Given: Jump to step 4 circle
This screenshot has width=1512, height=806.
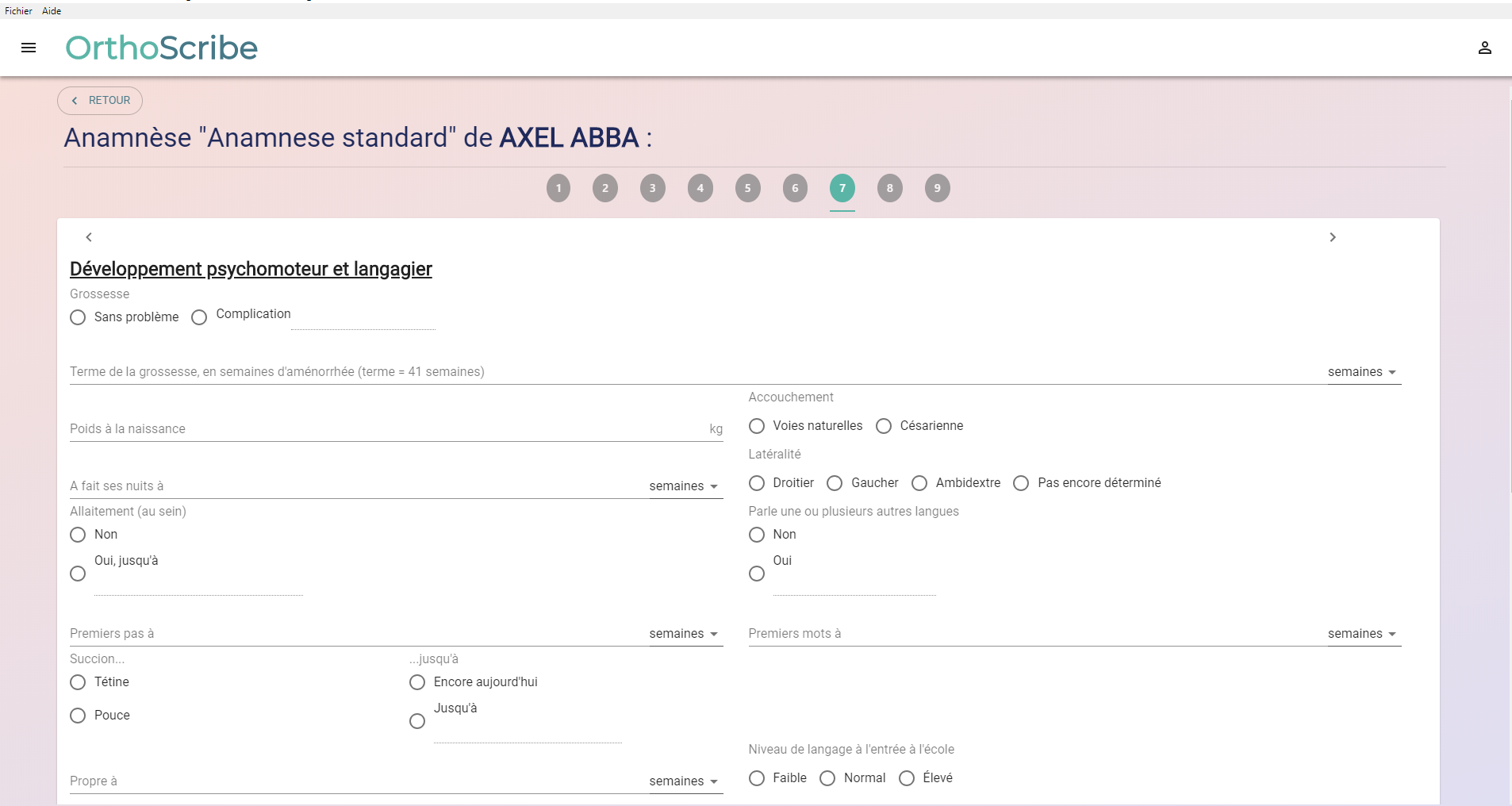Looking at the screenshot, I should [700, 188].
